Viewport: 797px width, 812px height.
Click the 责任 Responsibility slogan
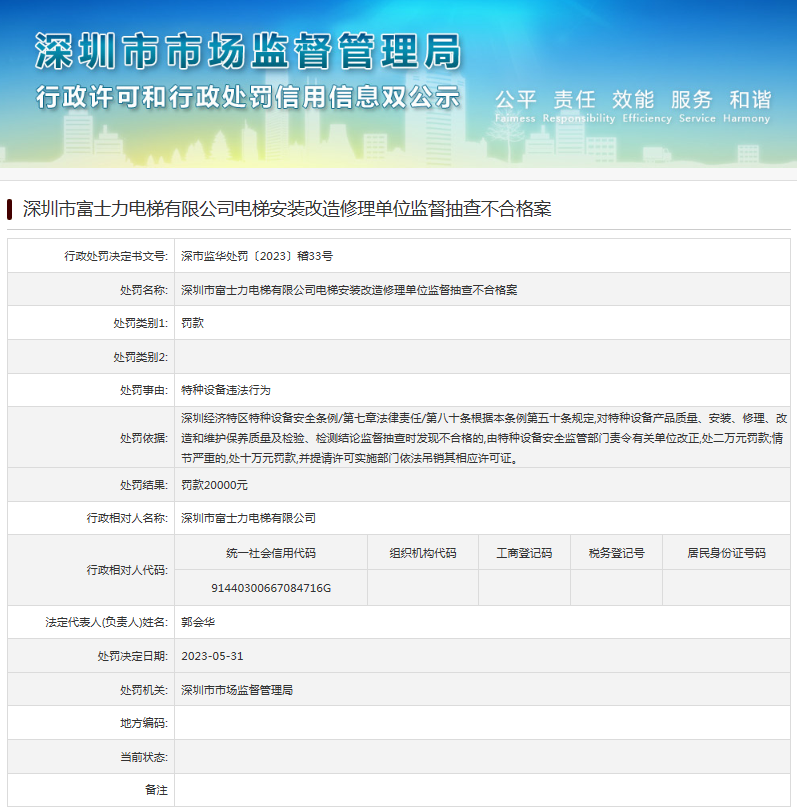pyautogui.click(x=578, y=106)
